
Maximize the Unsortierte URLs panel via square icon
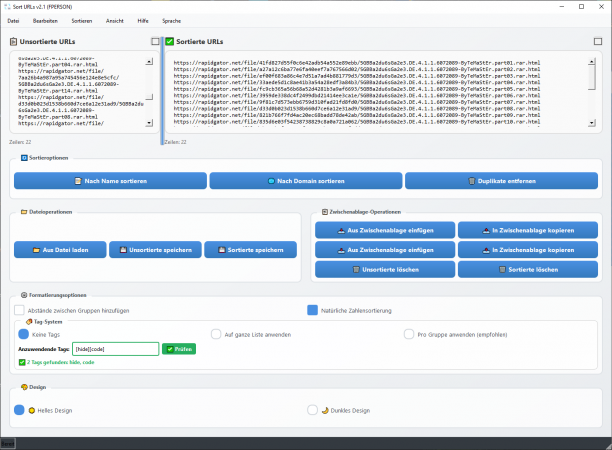tap(155, 41)
